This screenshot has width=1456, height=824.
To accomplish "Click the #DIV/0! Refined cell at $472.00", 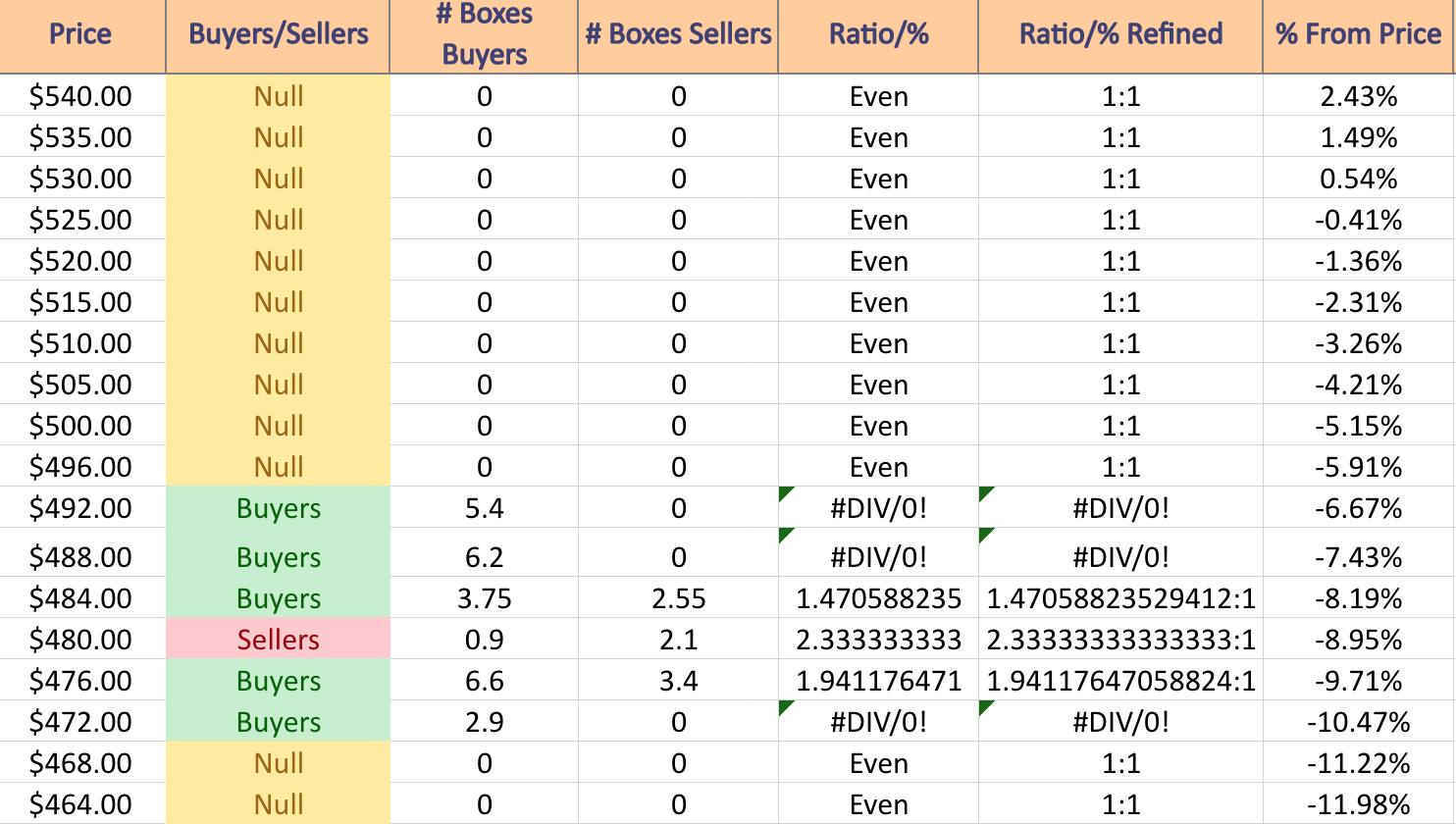I will (x=1120, y=721).
